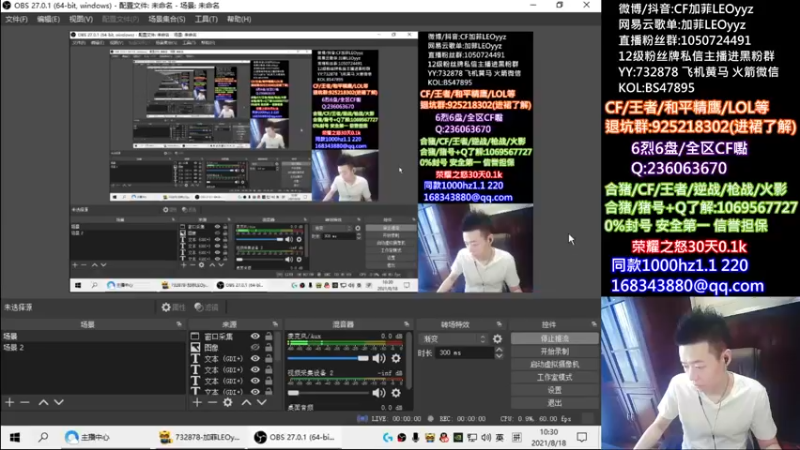Click the microphone tray icon
This screenshot has width=800, height=450.
coord(415,437)
